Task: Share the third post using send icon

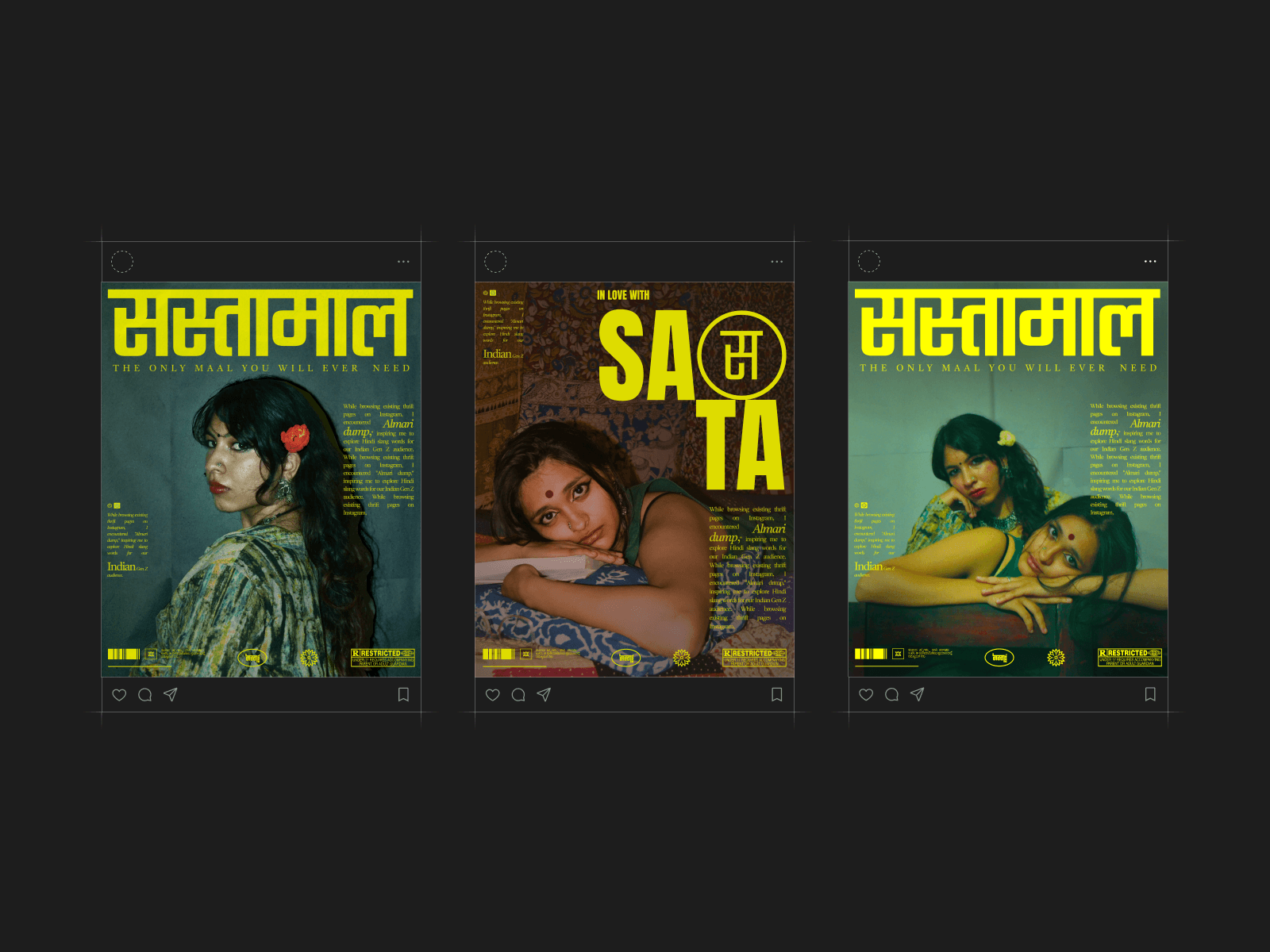Action: point(918,695)
